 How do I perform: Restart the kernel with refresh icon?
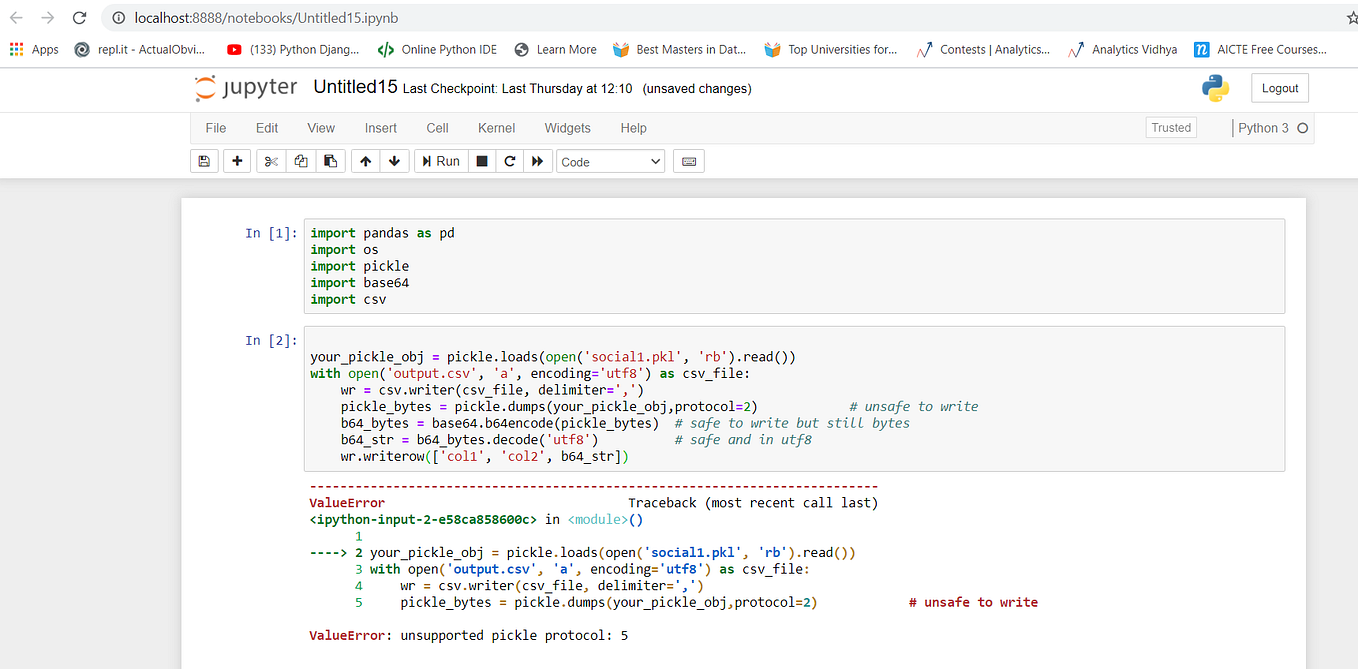(510, 161)
